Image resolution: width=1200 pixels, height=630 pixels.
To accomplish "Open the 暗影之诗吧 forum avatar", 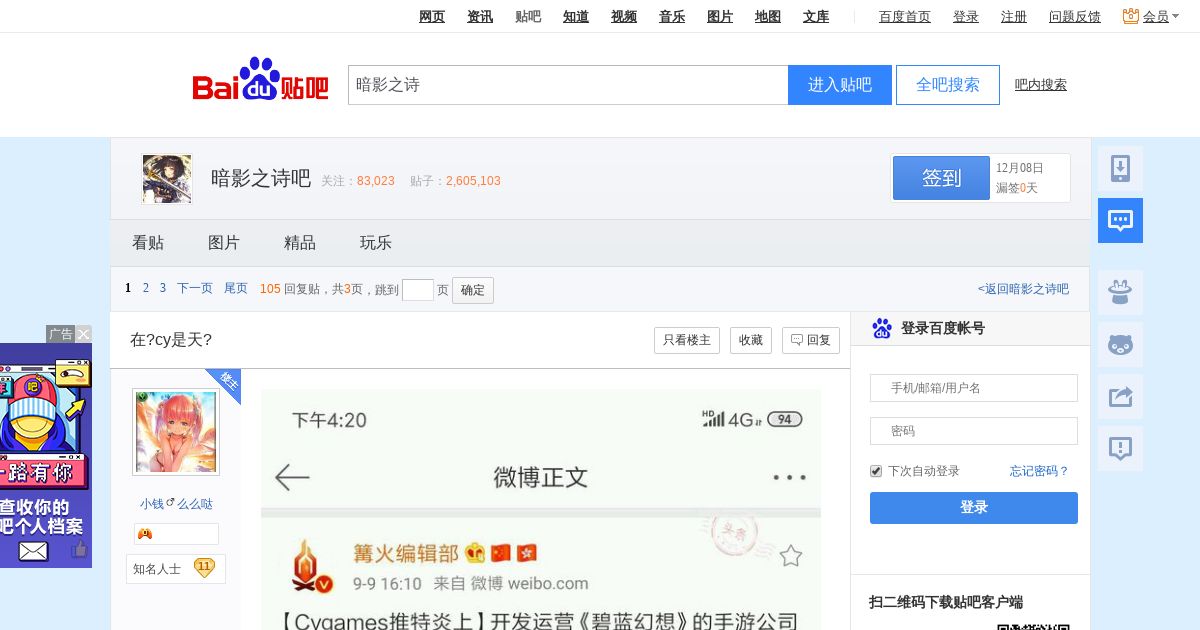I will [x=167, y=179].
